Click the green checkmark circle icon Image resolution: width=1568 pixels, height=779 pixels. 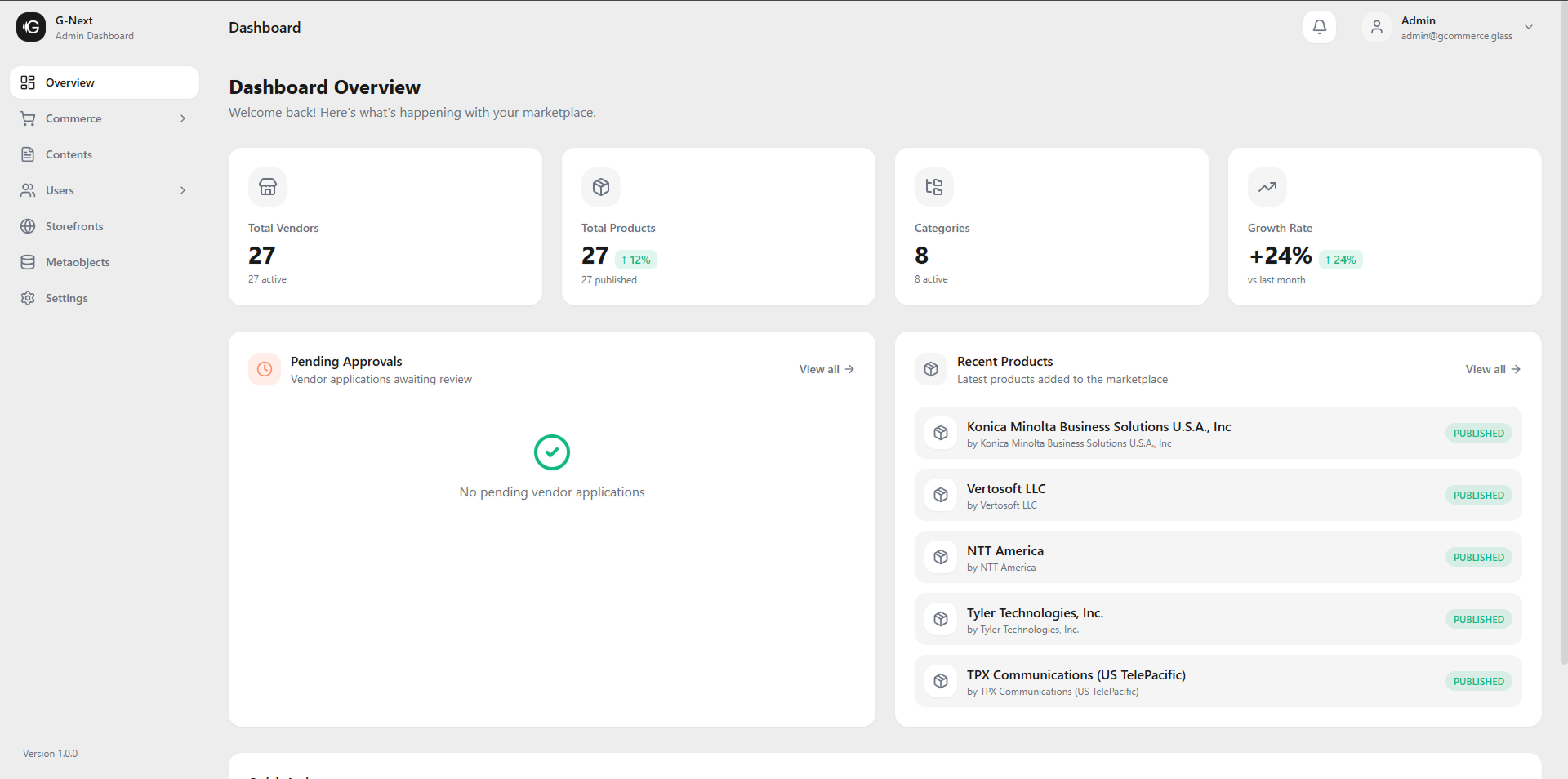coord(552,452)
